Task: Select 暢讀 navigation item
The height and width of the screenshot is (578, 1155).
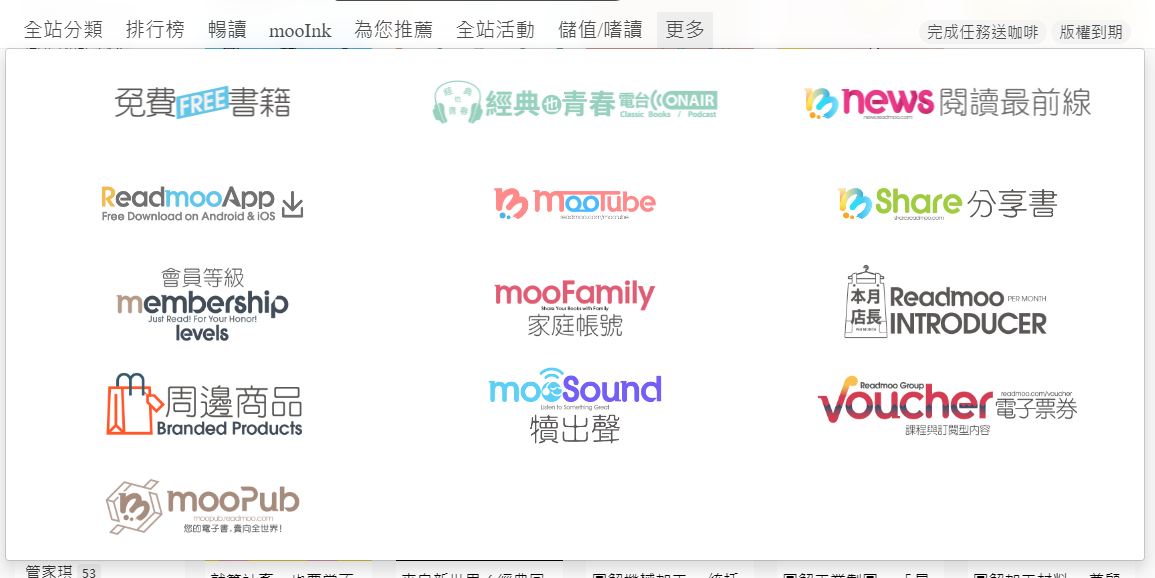Action: point(227,30)
